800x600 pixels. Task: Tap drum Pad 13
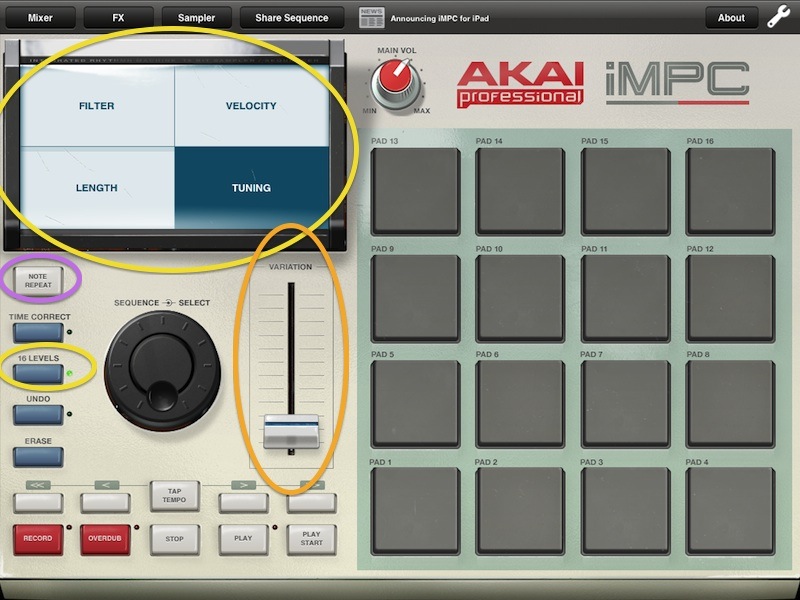416,191
